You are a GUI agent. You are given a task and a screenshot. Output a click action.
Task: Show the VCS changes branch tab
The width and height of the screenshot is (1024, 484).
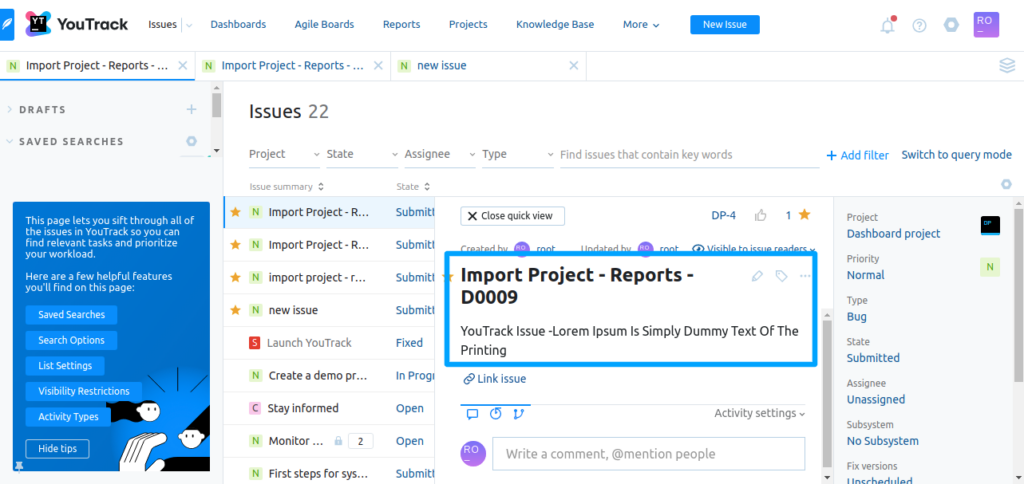(519, 413)
